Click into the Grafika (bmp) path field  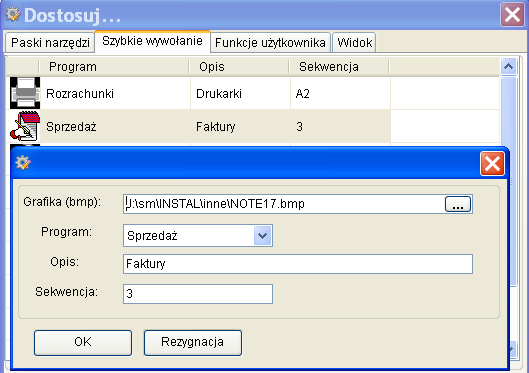coord(283,204)
